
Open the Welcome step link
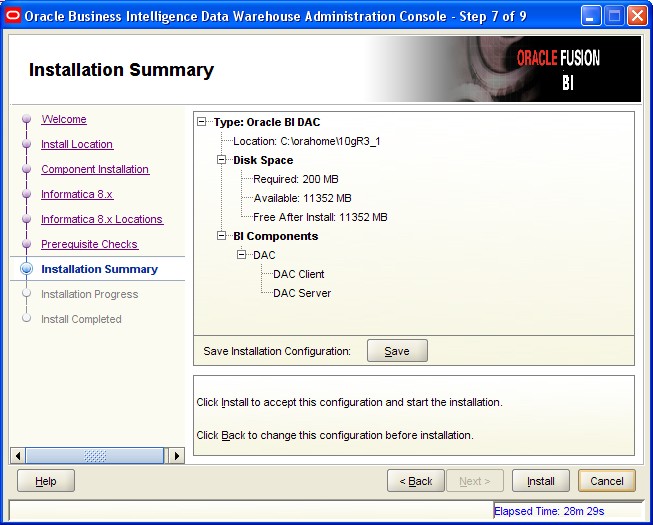[x=64, y=120]
